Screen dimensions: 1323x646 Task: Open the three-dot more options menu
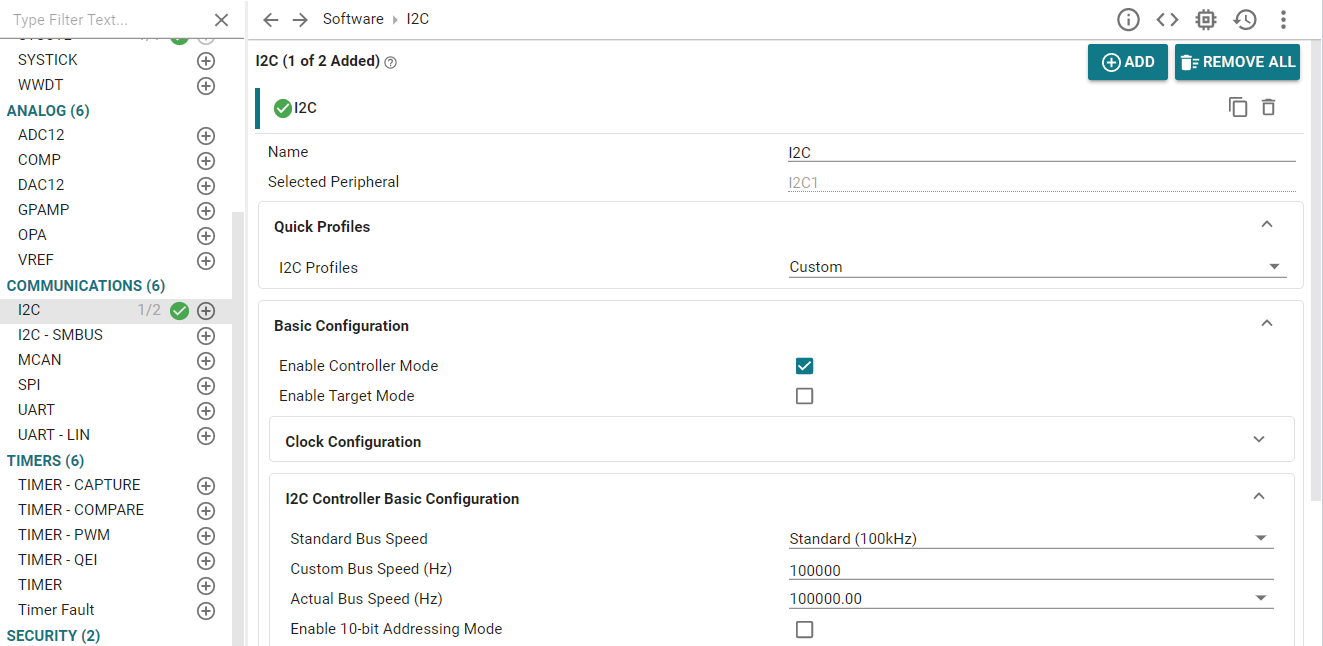[x=1284, y=20]
